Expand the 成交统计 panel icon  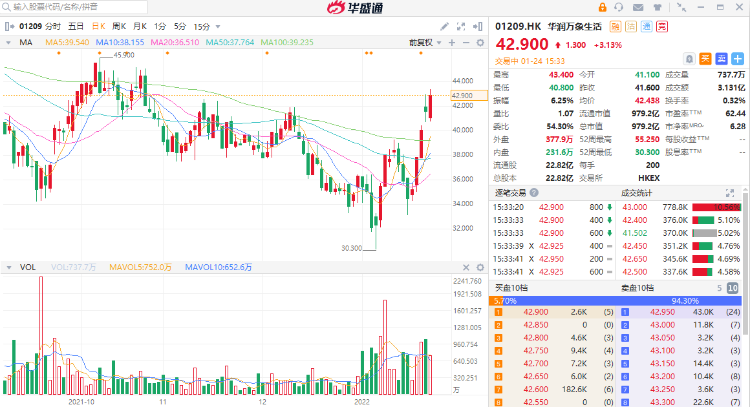coord(730,193)
